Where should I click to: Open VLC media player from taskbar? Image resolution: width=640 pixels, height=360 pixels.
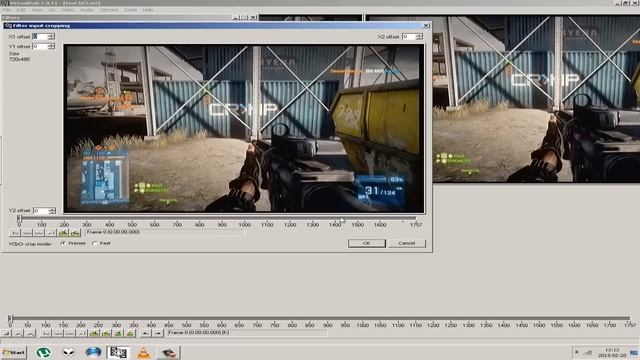coord(143,353)
